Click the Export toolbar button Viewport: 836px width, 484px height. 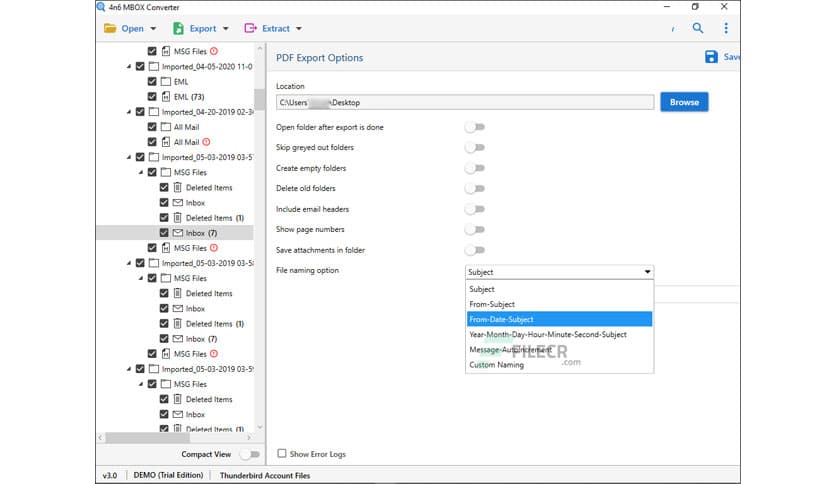(203, 28)
